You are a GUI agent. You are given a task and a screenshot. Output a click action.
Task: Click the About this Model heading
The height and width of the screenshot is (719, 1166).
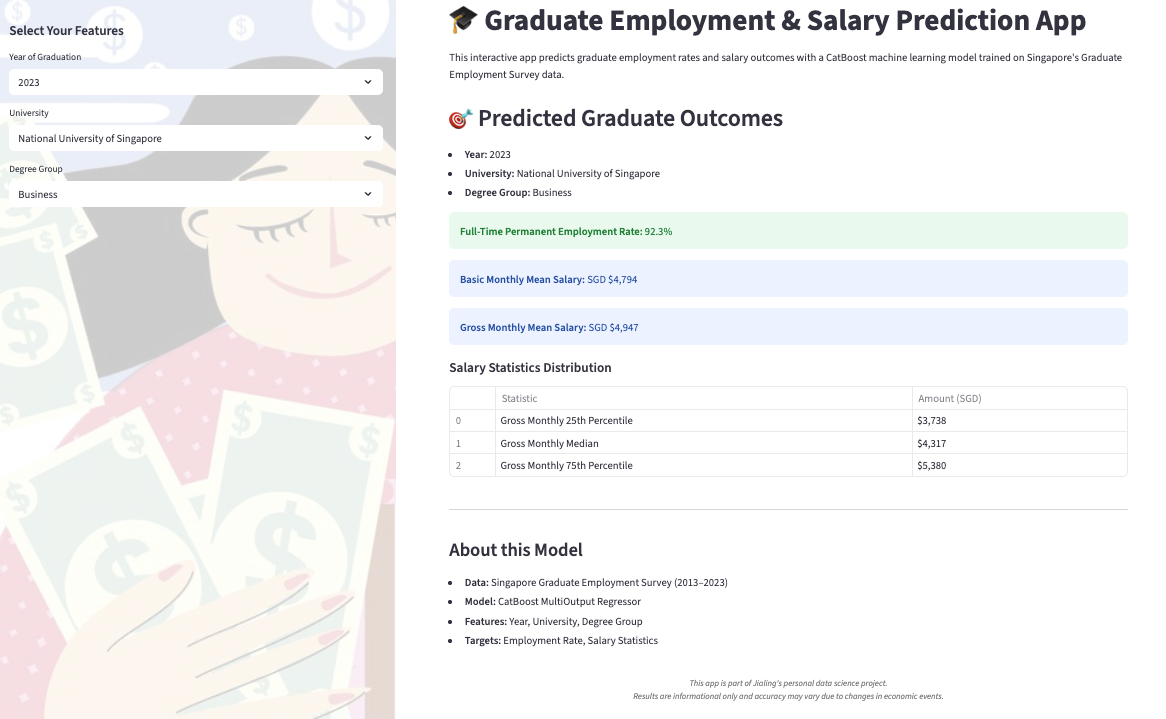tap(515, 550)
